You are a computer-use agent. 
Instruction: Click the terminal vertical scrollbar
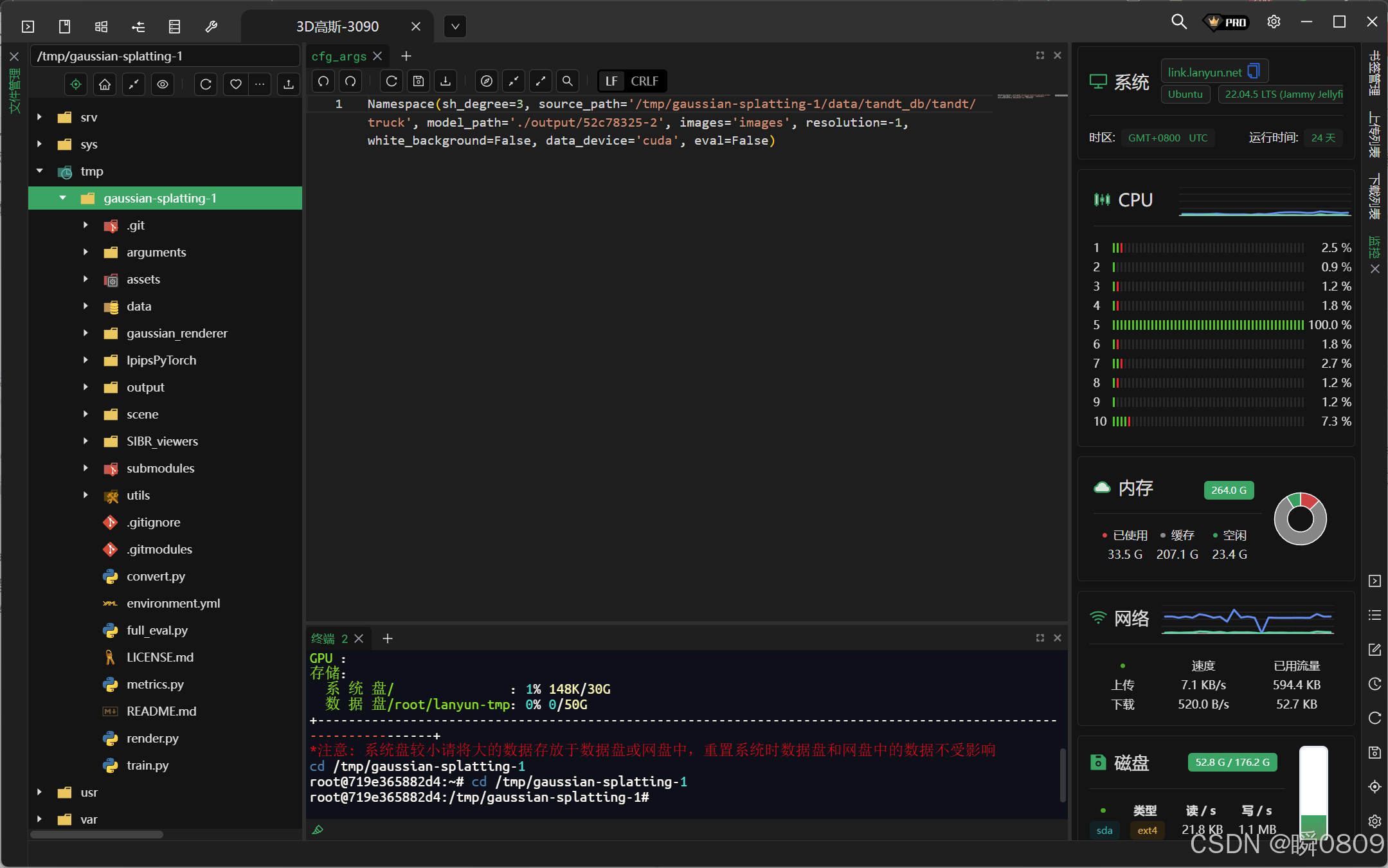pyautogui.click(x=1063, y=775)
